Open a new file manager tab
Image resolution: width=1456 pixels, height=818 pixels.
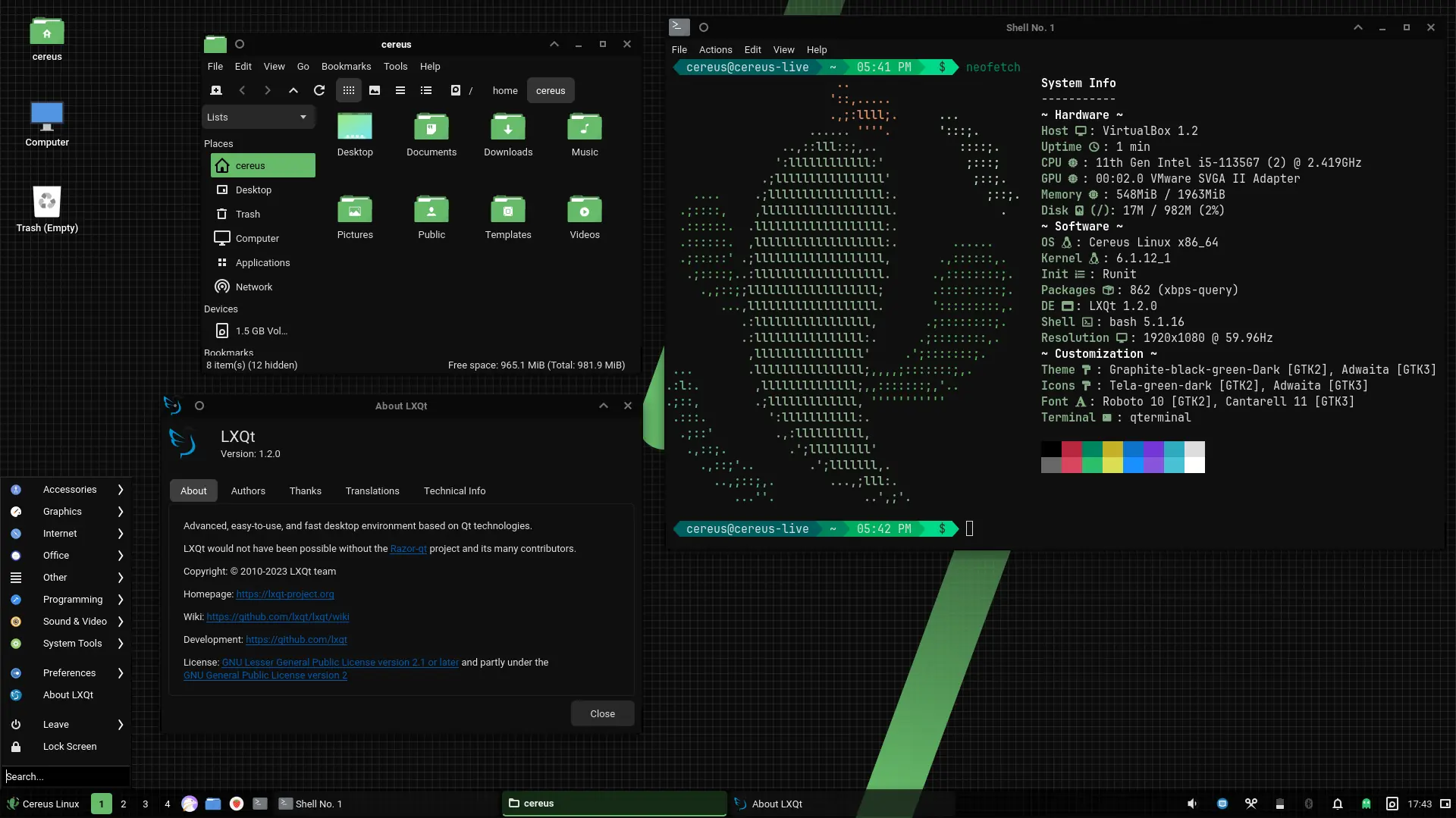pyautogui.click(x=216, y=90)
